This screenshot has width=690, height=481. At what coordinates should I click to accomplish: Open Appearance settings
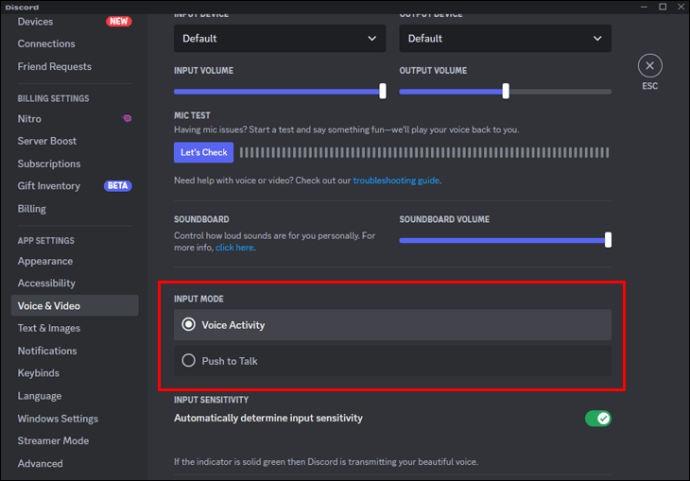click(45, 261)
